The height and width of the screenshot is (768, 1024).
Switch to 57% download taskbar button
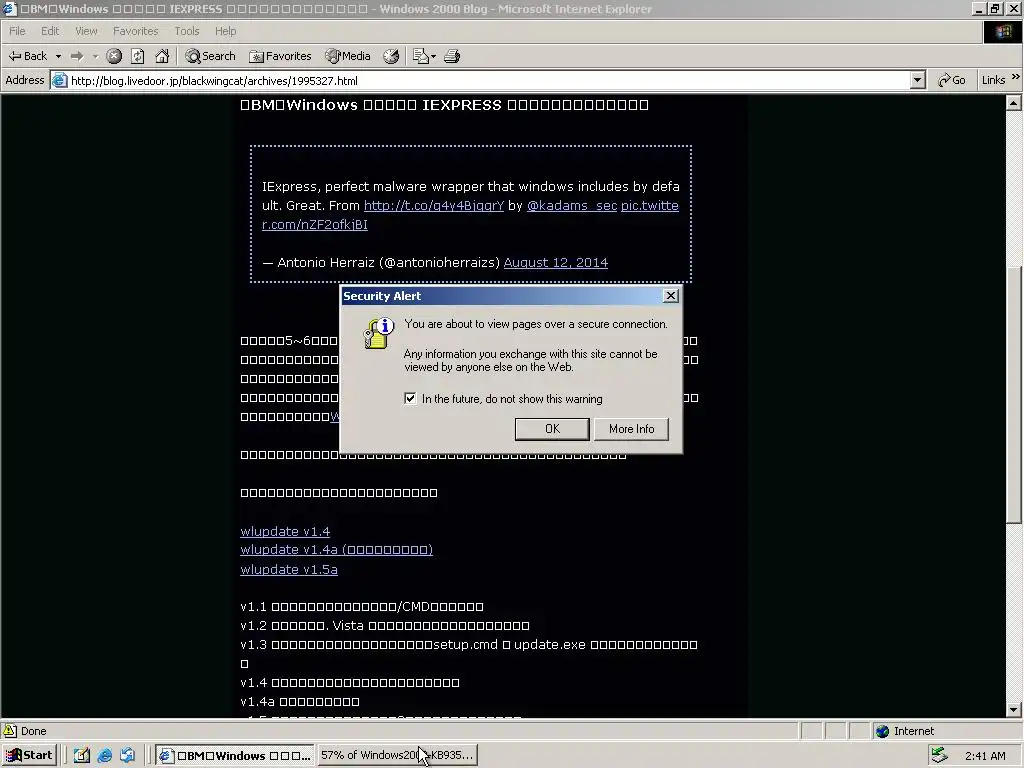397,755
